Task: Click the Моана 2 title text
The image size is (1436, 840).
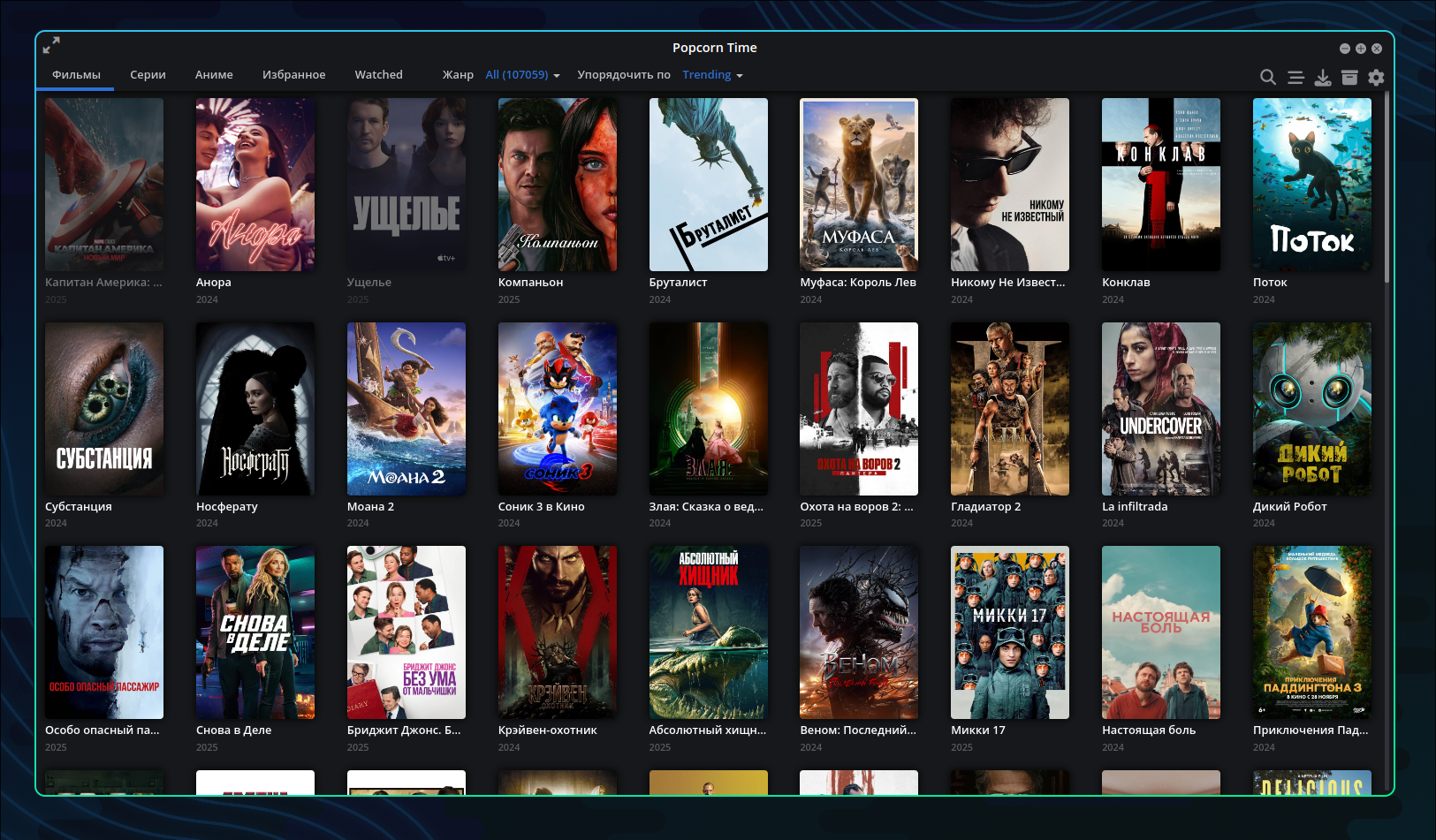Action: (x=371, y=507)
